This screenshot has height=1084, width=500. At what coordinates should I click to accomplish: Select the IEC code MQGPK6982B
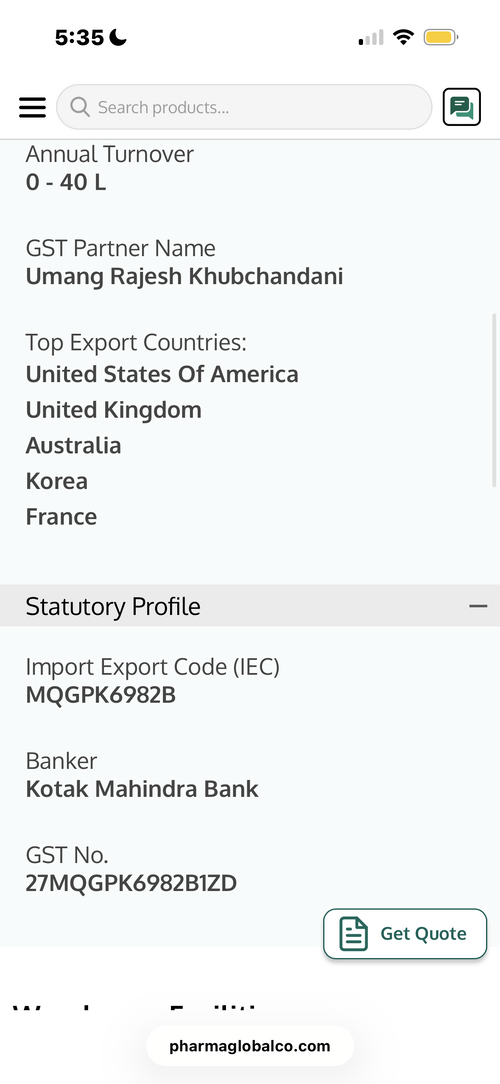(x=101, y=695)
